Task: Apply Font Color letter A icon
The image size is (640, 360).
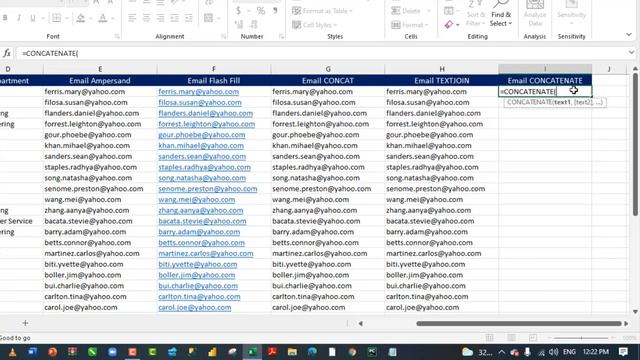Action: [102, 18]
